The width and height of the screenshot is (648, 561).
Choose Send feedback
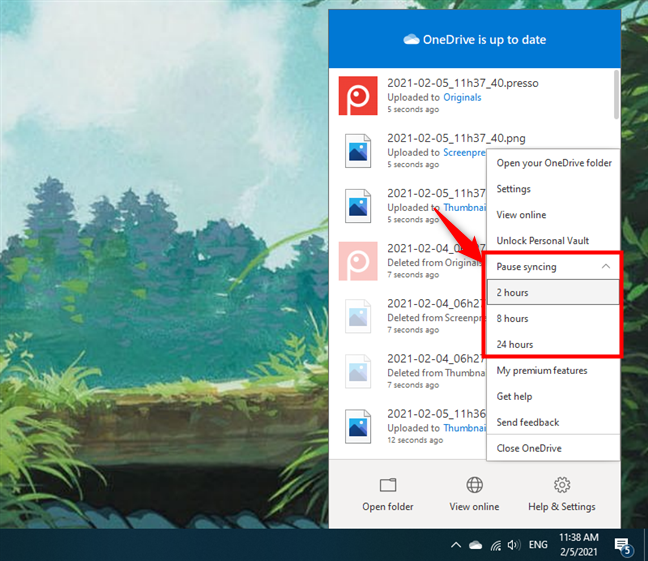[x=553, y=422]
